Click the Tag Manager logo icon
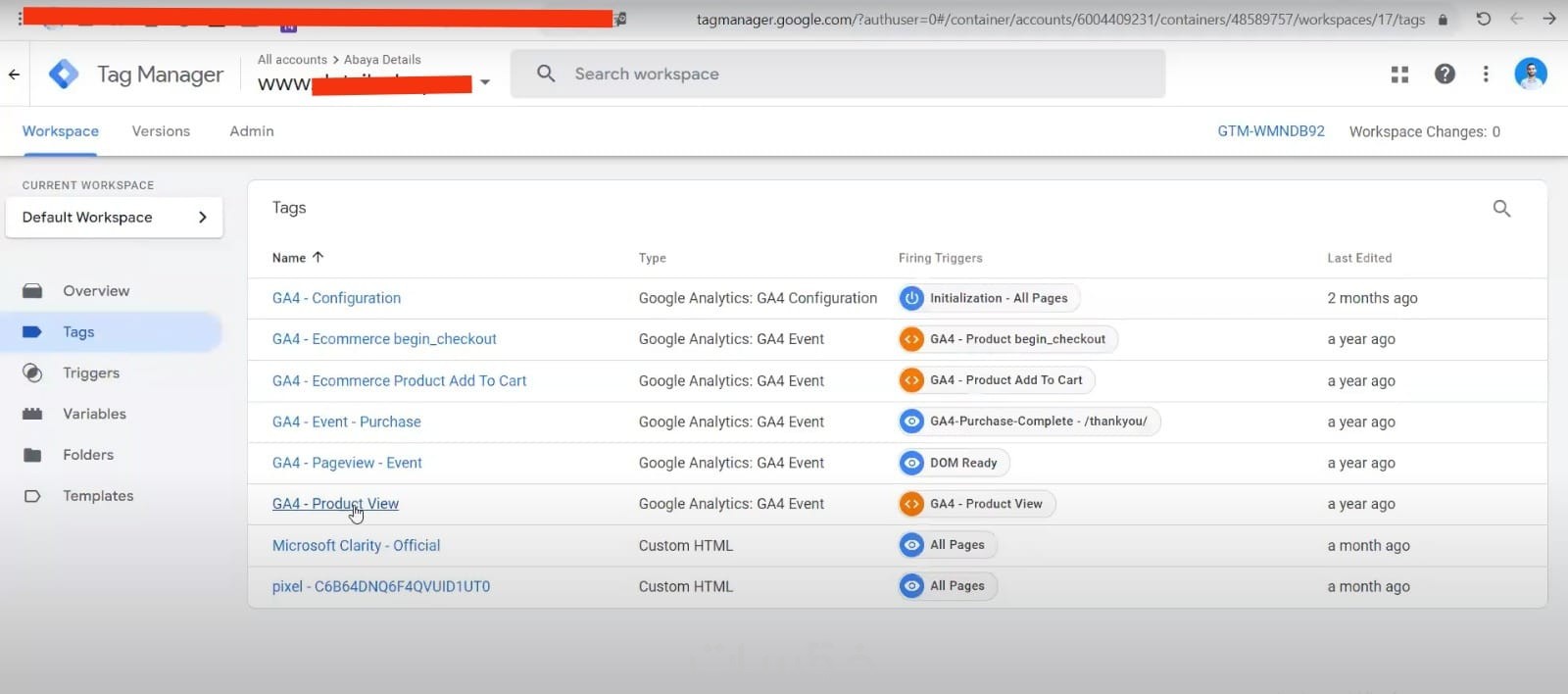This screenshot has width=1568, height=694. coord(64,74)
